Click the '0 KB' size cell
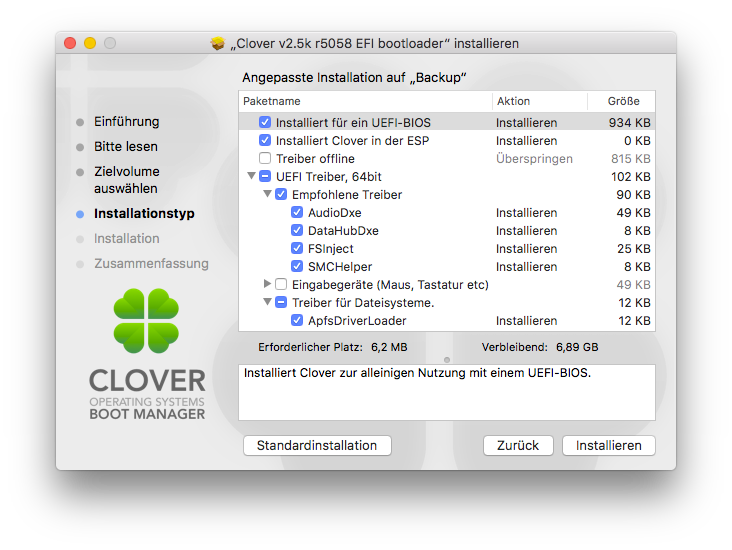The height and width of the screenshot is (550, 732). coord(637,141)
